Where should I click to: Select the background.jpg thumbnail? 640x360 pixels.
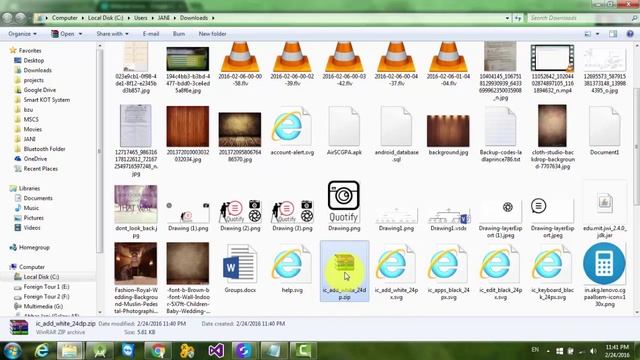click(x=448, y=131)
